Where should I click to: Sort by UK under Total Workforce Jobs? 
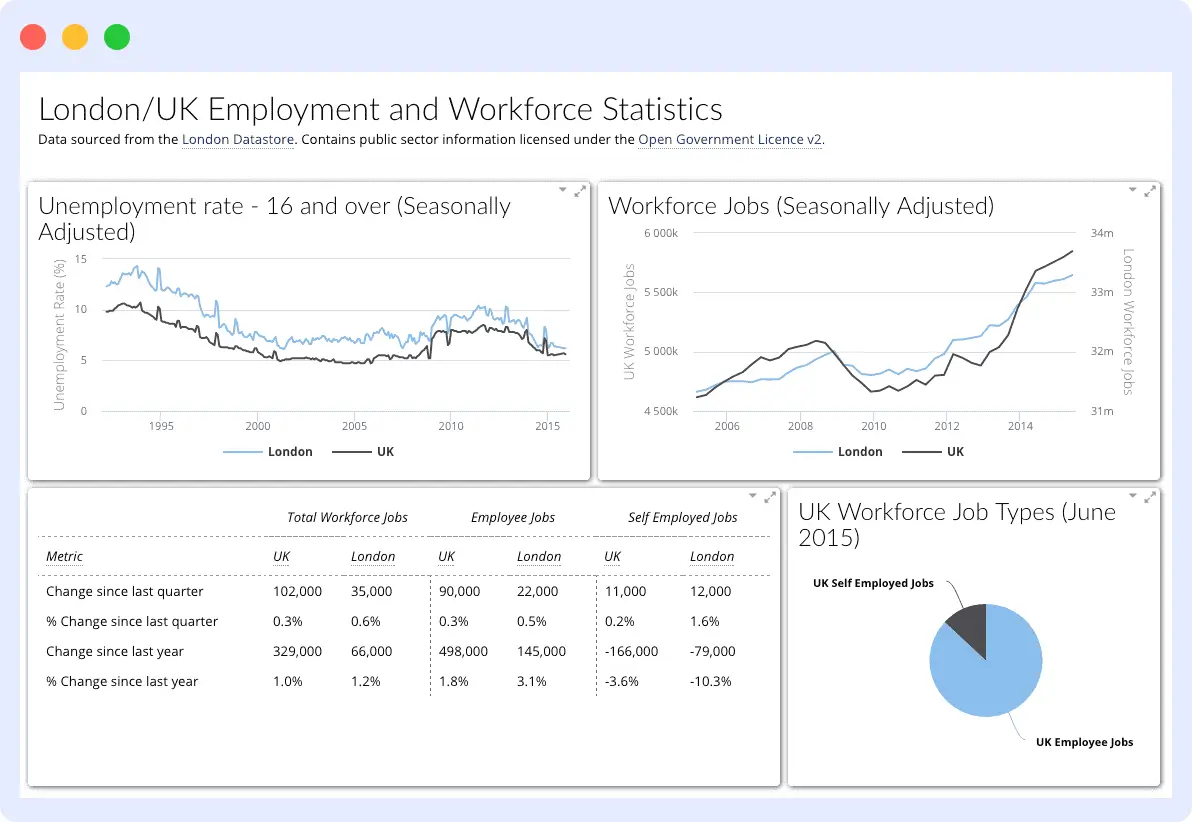pos(281,557)
